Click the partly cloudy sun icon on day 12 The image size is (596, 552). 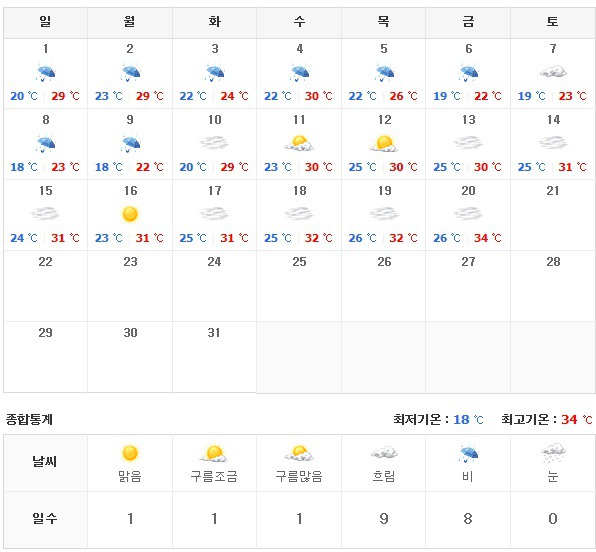pyautogui.click(x=384, y=143)
